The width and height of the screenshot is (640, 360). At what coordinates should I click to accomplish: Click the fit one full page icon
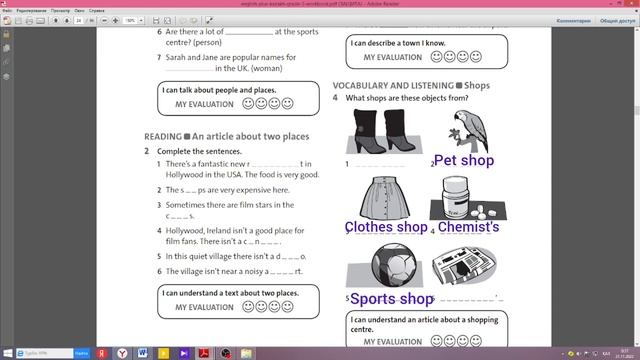(x=167, y=20)
